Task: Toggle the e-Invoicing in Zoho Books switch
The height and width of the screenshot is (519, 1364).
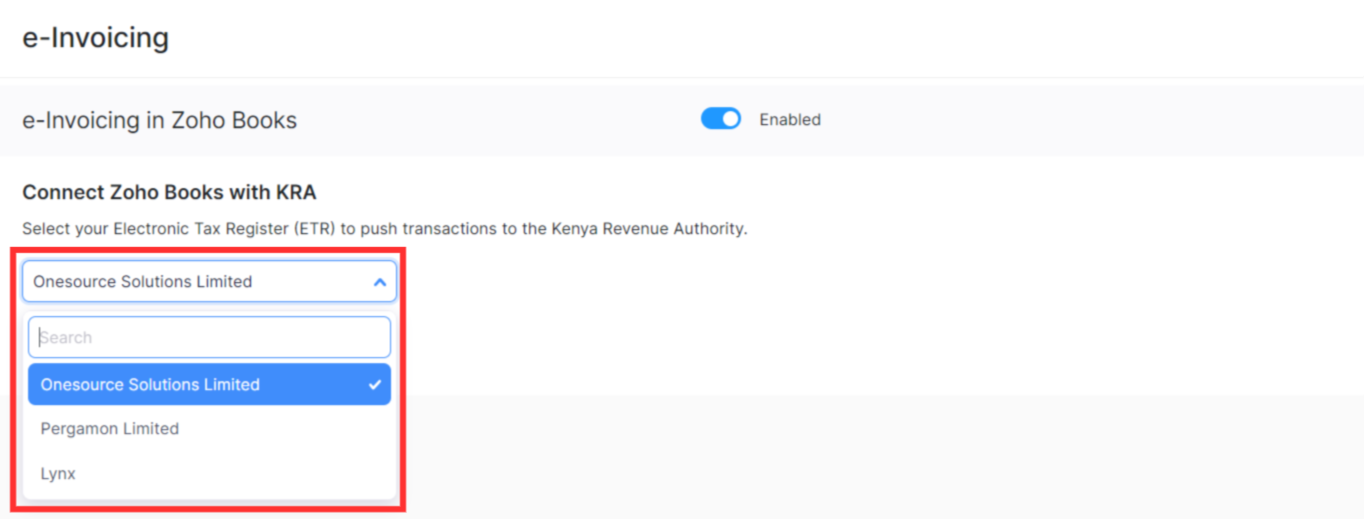Action: tap(720, 120)
